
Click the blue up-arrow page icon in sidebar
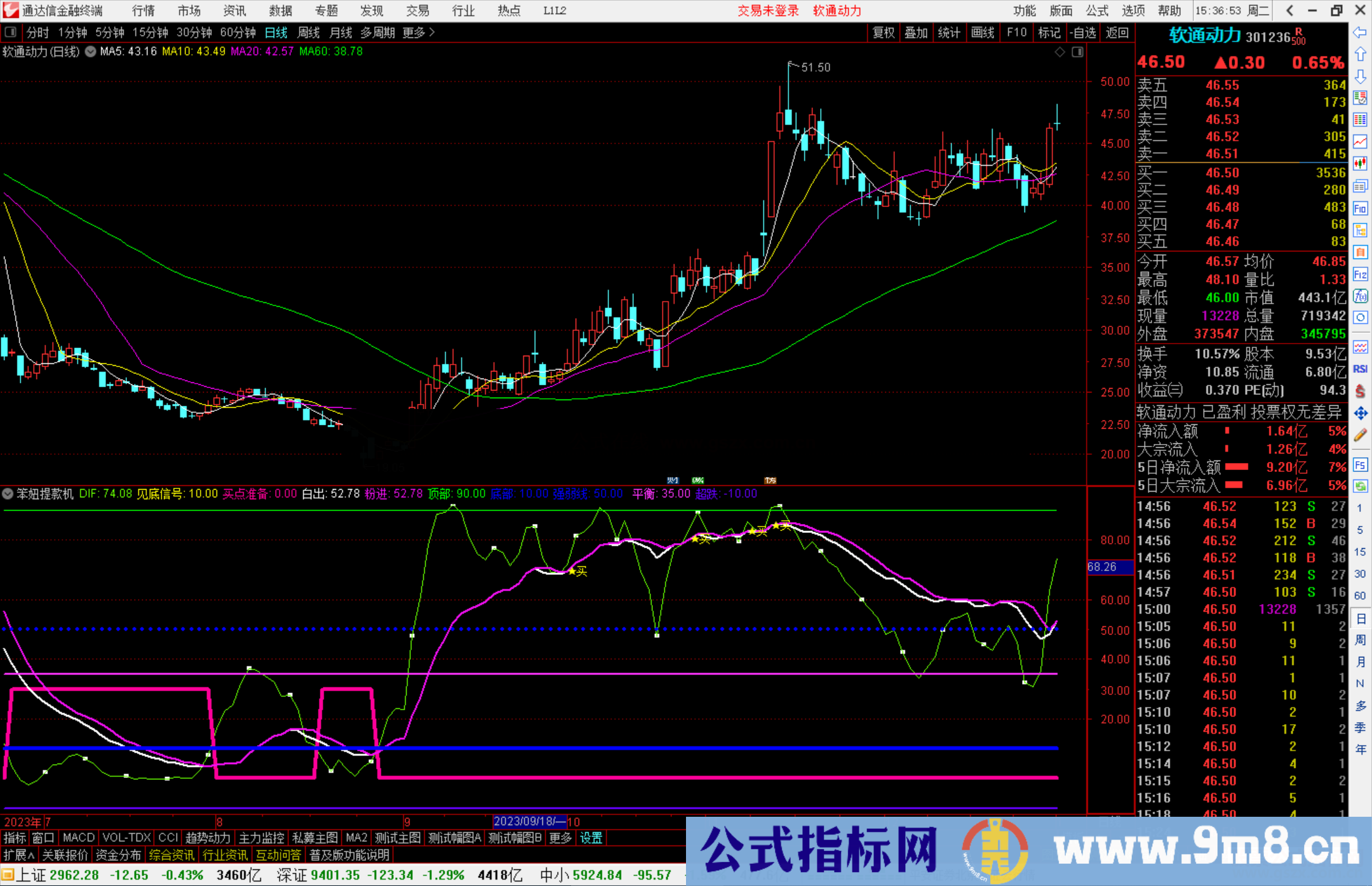(x=1361, y=55)
